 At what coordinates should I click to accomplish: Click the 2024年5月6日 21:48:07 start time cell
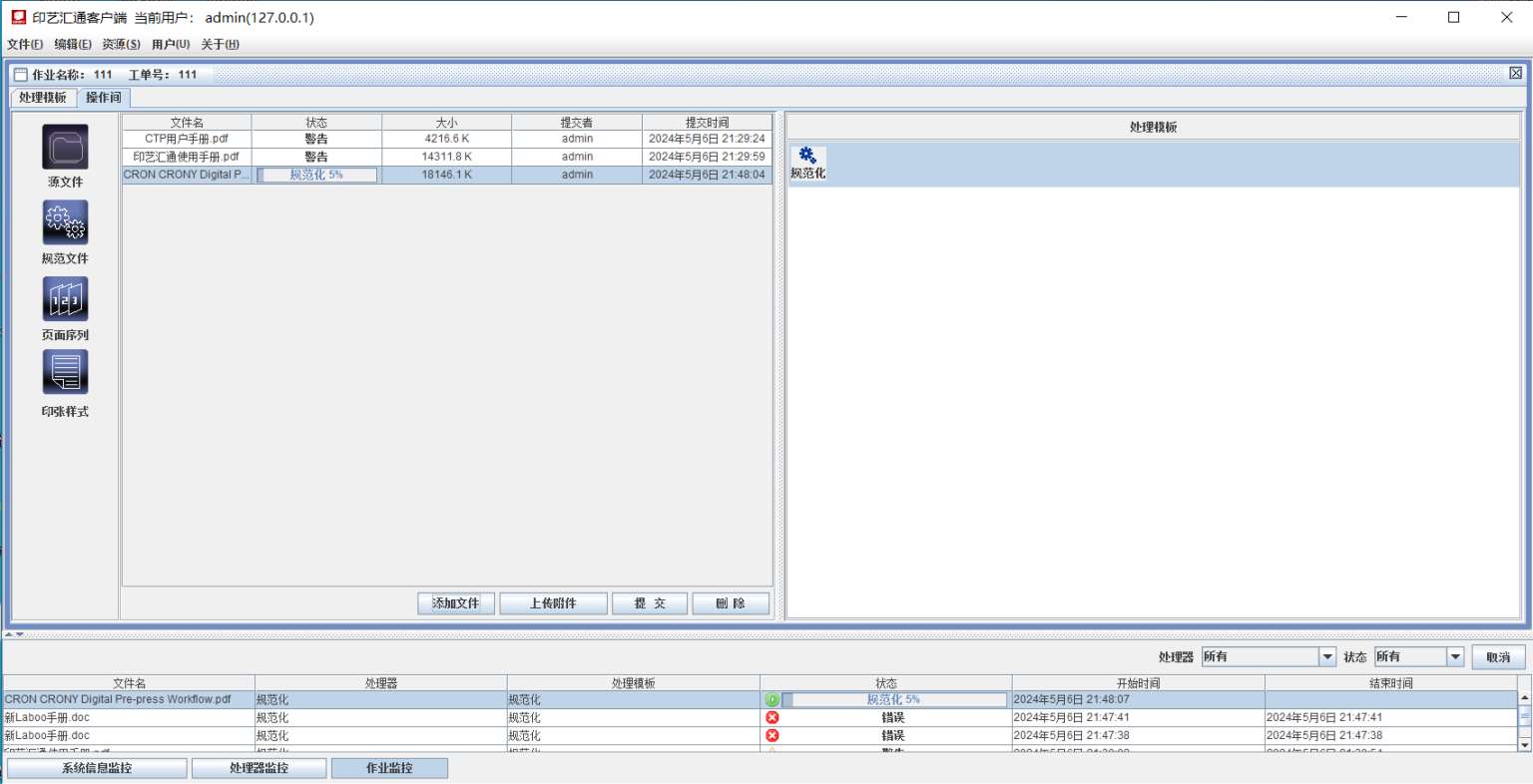[x=1139, y=700]
